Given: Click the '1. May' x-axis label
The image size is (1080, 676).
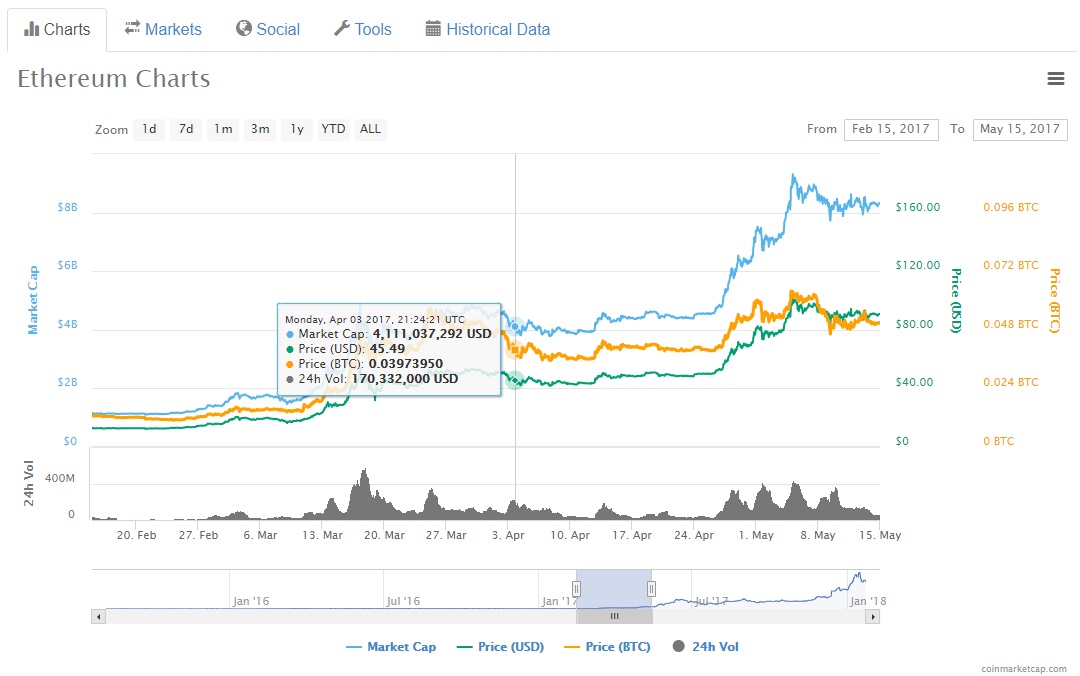Looking at the screenshot, I should coord(756,535).
